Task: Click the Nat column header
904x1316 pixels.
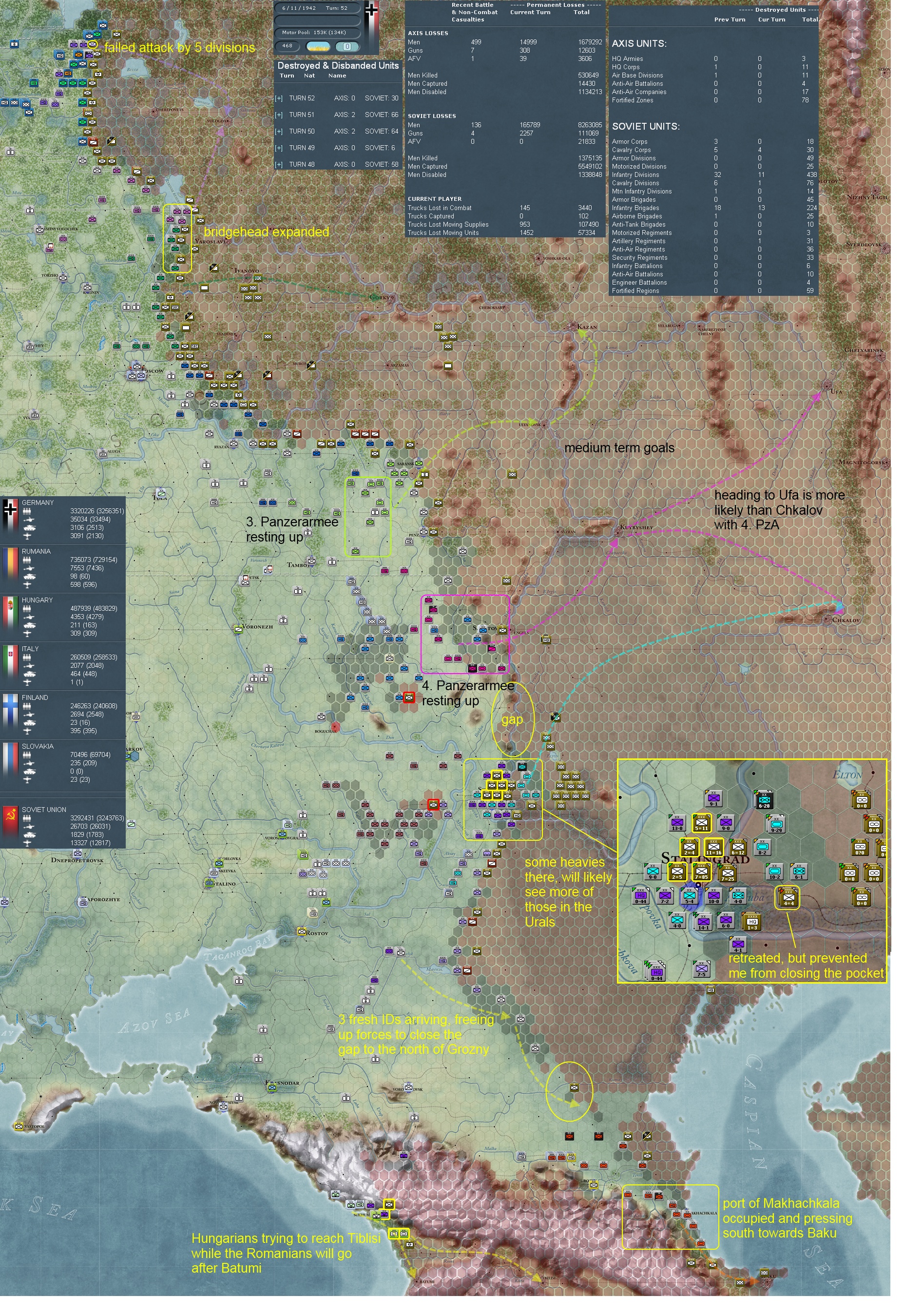Action: click(309, 76)
